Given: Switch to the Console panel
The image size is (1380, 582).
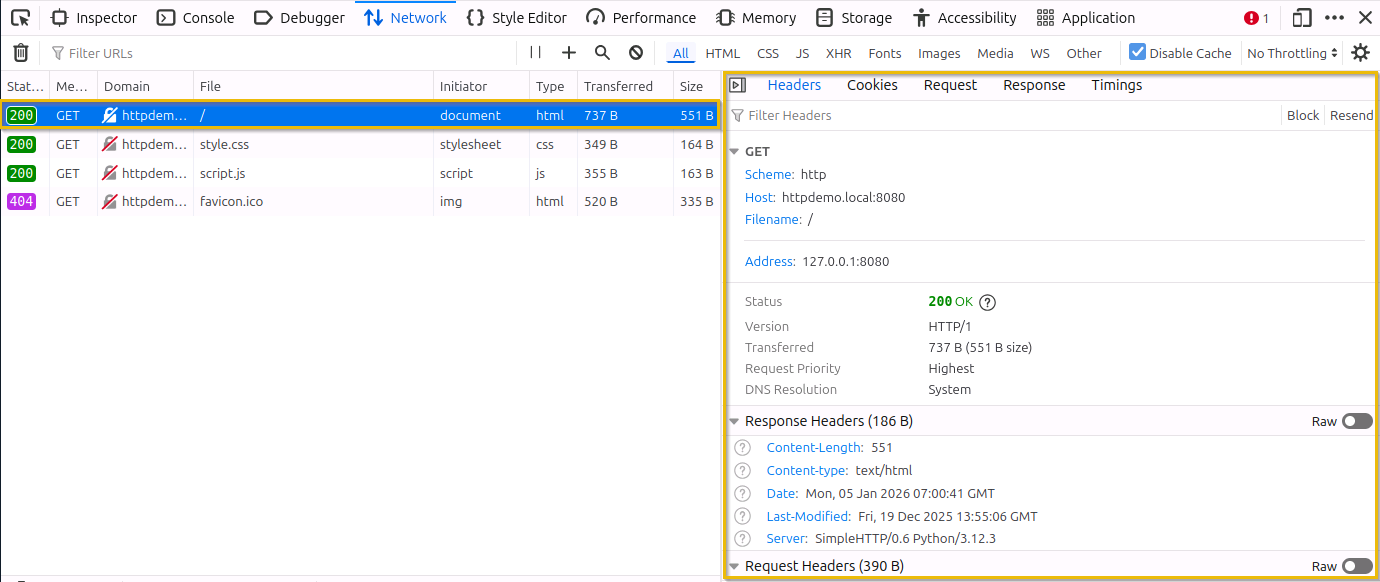Looking at the screenshot, I should pyautogui.click(x=195, y=17).
